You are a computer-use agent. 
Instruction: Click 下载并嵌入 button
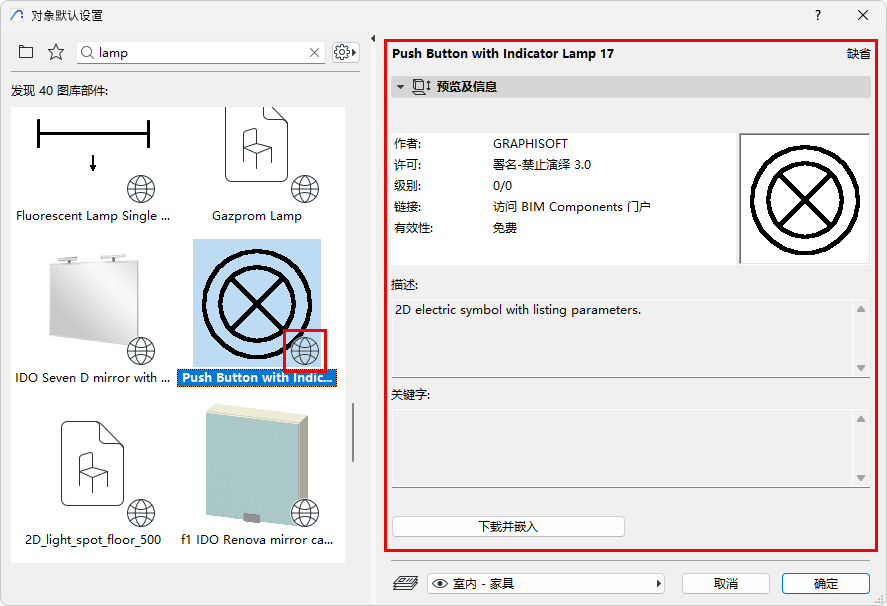tap(508, 526)
